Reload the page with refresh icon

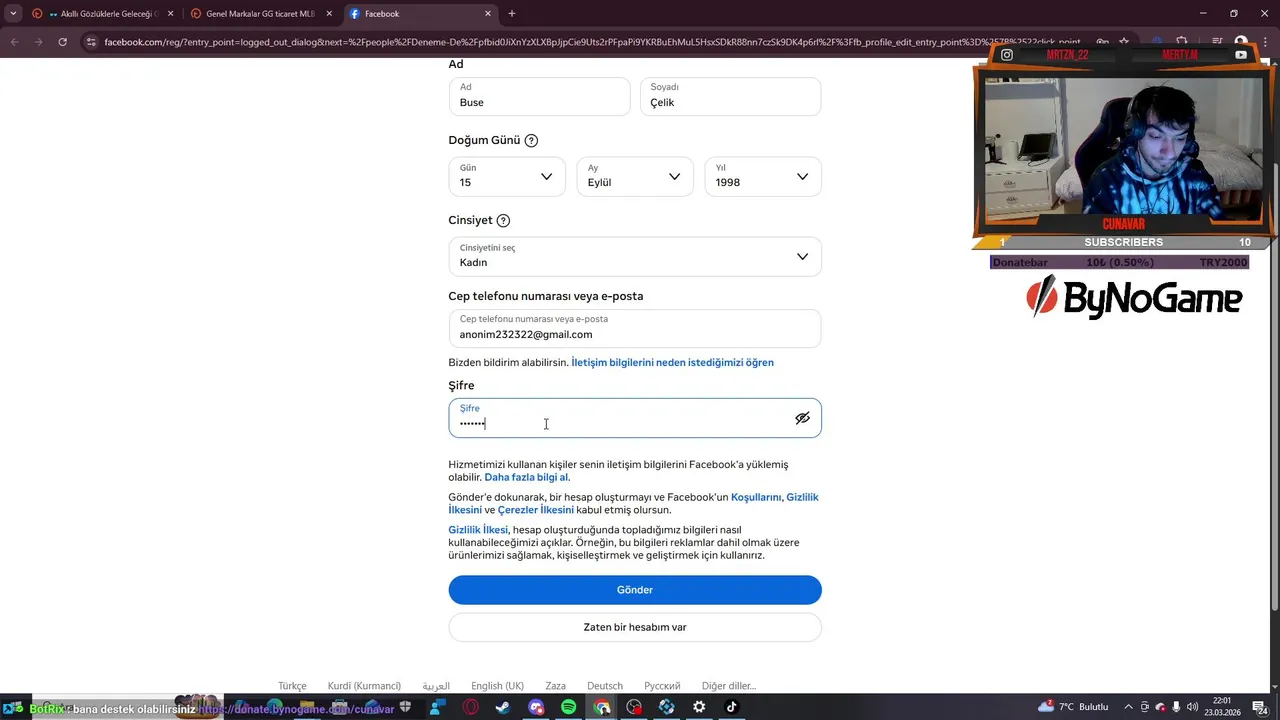(x=62, y=42)
